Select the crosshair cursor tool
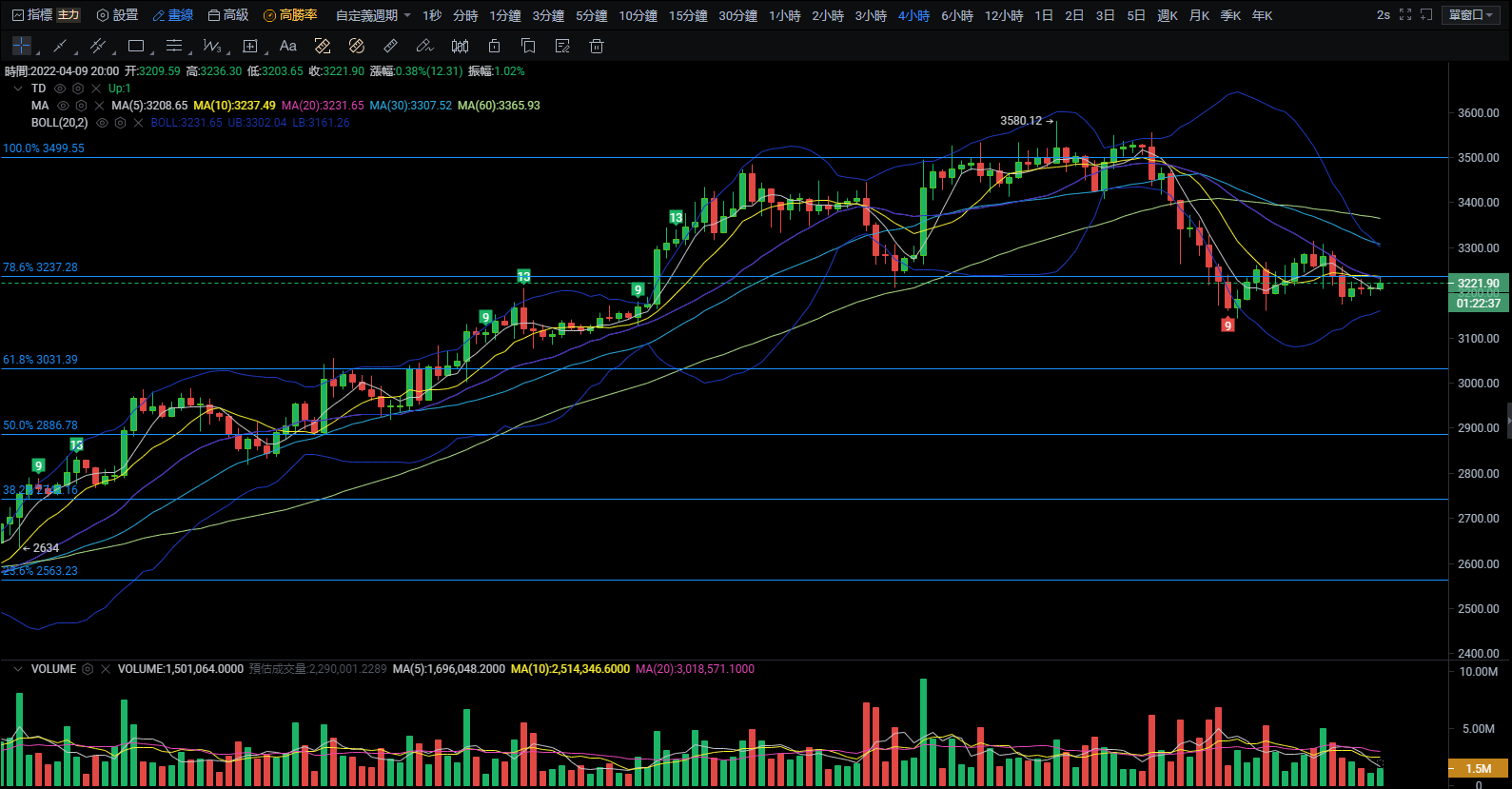This screenshot has height=789, width=1512. [21, 46]
